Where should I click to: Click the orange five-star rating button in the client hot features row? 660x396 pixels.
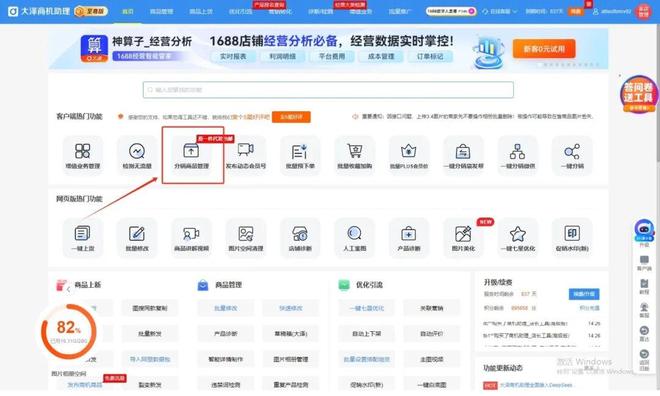pos(291,117)
